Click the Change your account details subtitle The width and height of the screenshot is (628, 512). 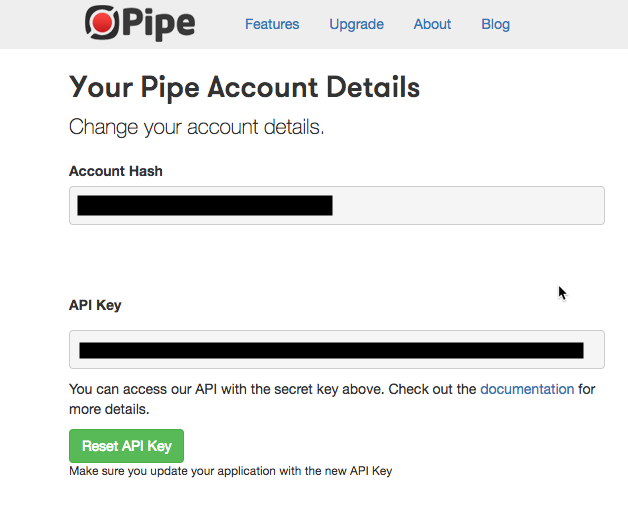point(196,127)
